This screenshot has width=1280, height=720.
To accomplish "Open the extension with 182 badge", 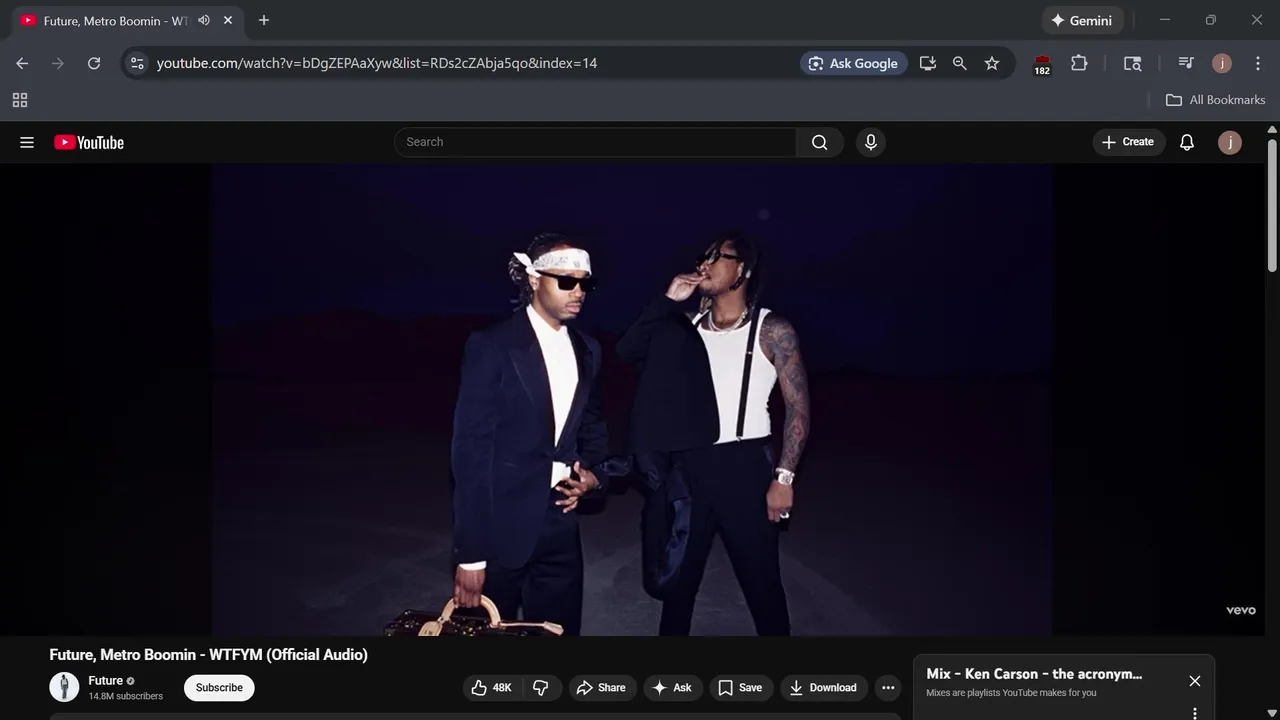I will pyautogui.click(x=1042, y=64).
